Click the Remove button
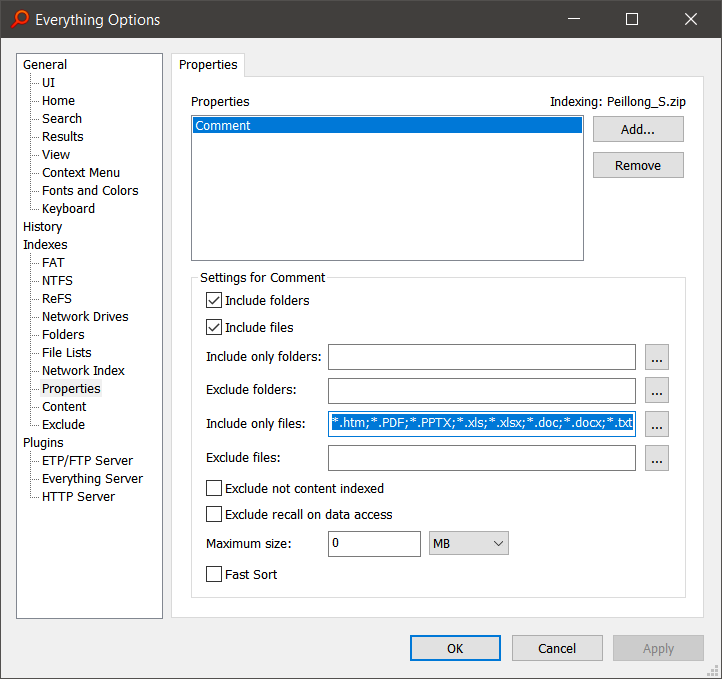 coord(638,165)
